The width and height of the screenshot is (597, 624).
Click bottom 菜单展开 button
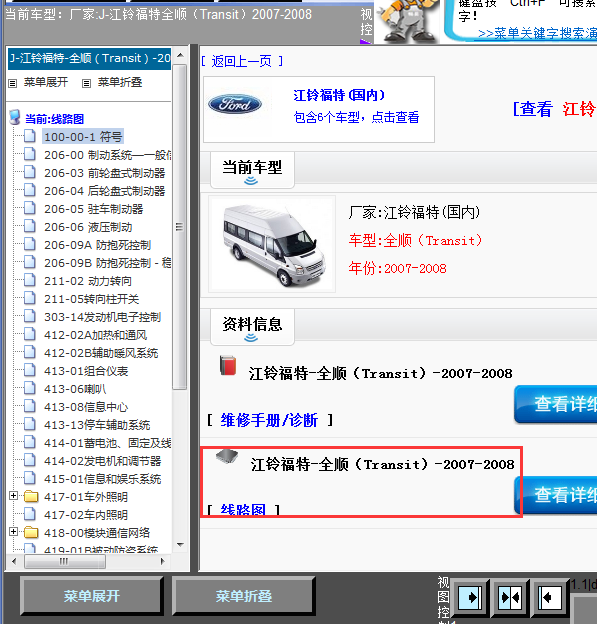(92, 596)
